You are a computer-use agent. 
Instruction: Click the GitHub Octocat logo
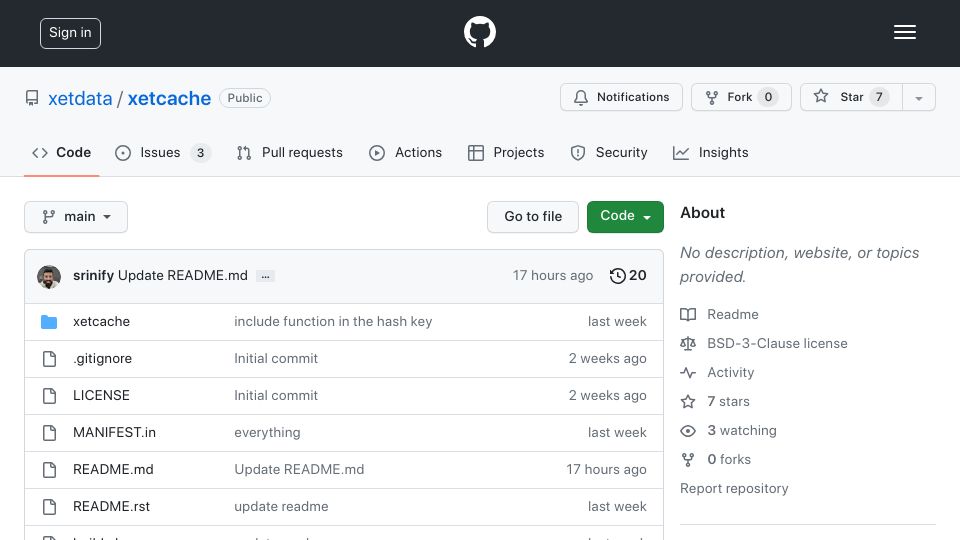click(x=479, y=32)
